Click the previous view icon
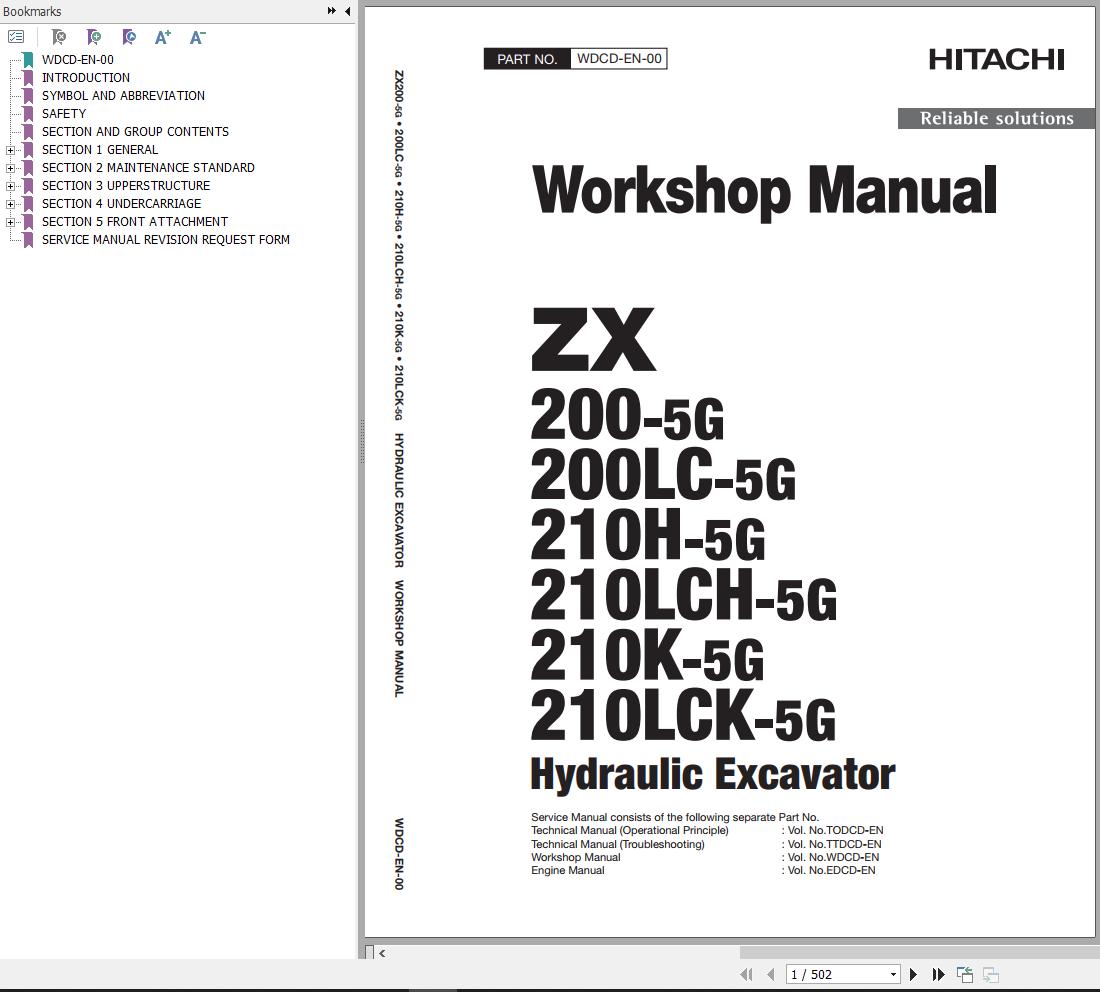Viewport: 1100px width, 992px height. (x=965, y=974)
